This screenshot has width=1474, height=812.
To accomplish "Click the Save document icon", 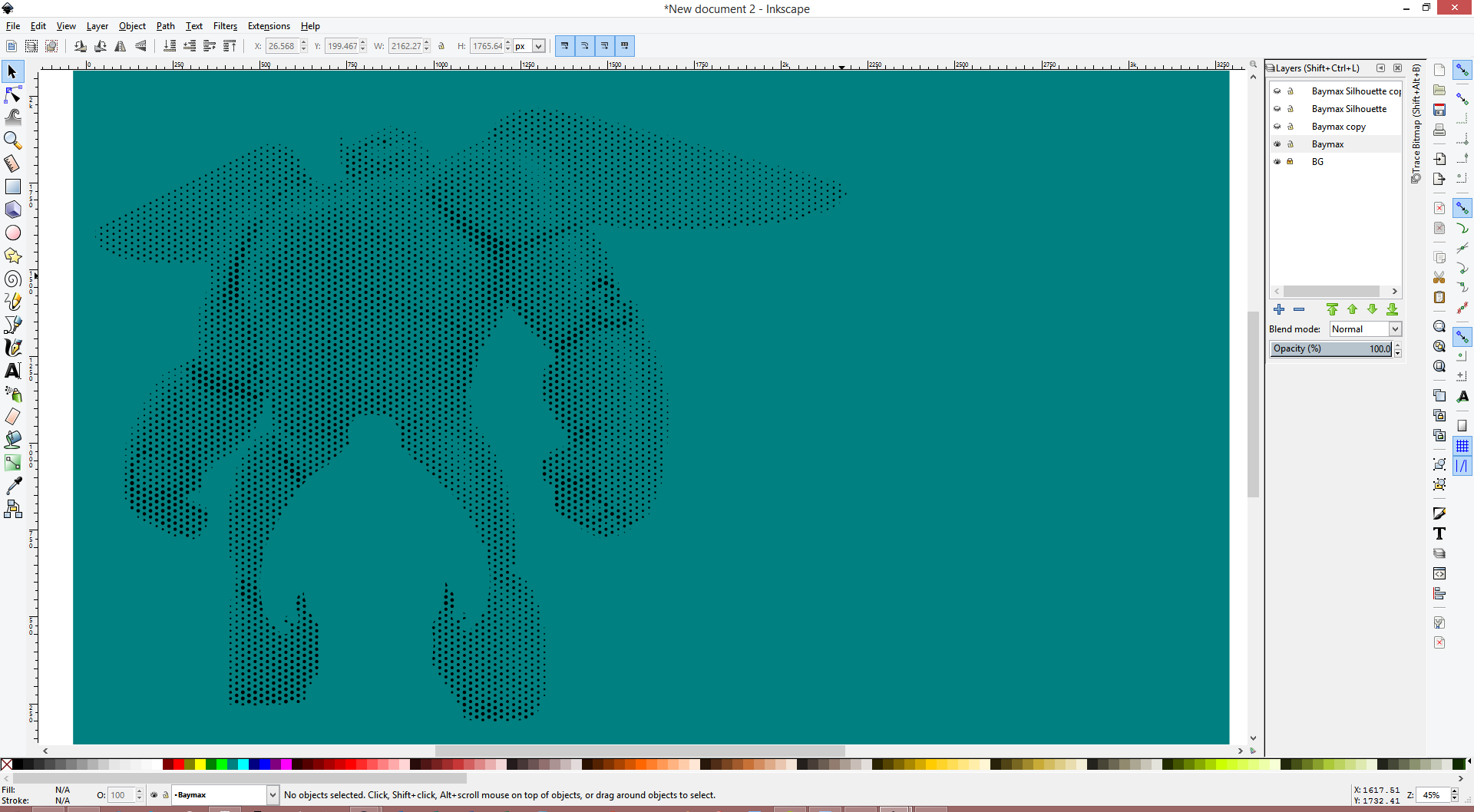I will pyautogui.click(x=1439, y=110).
